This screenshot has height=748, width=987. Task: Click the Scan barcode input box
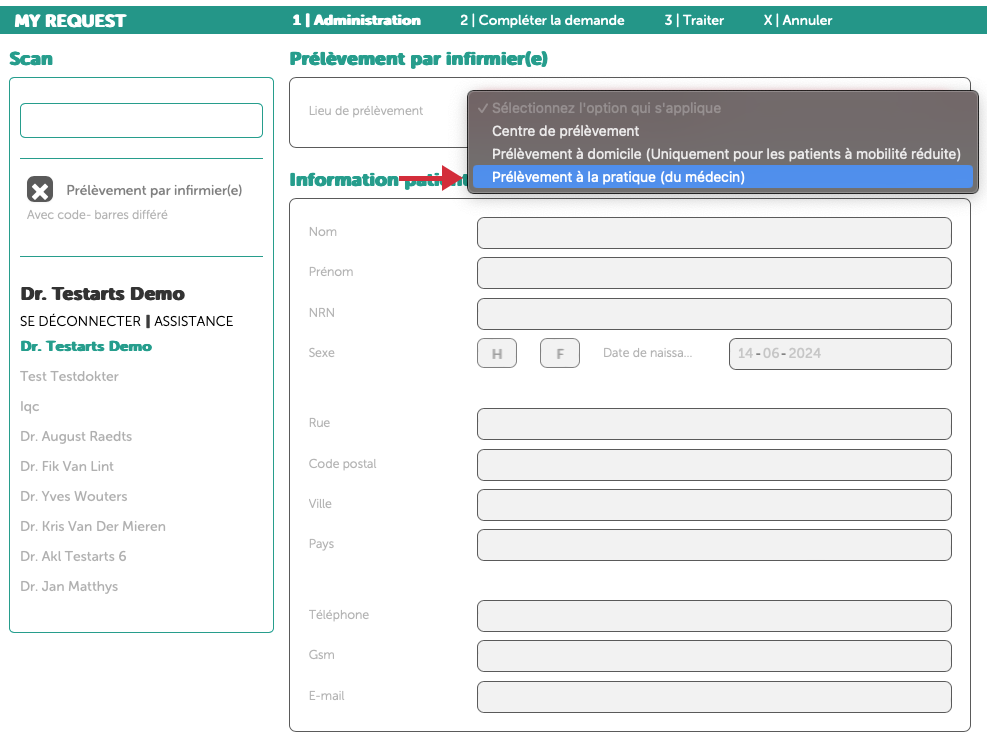(140, 119)
